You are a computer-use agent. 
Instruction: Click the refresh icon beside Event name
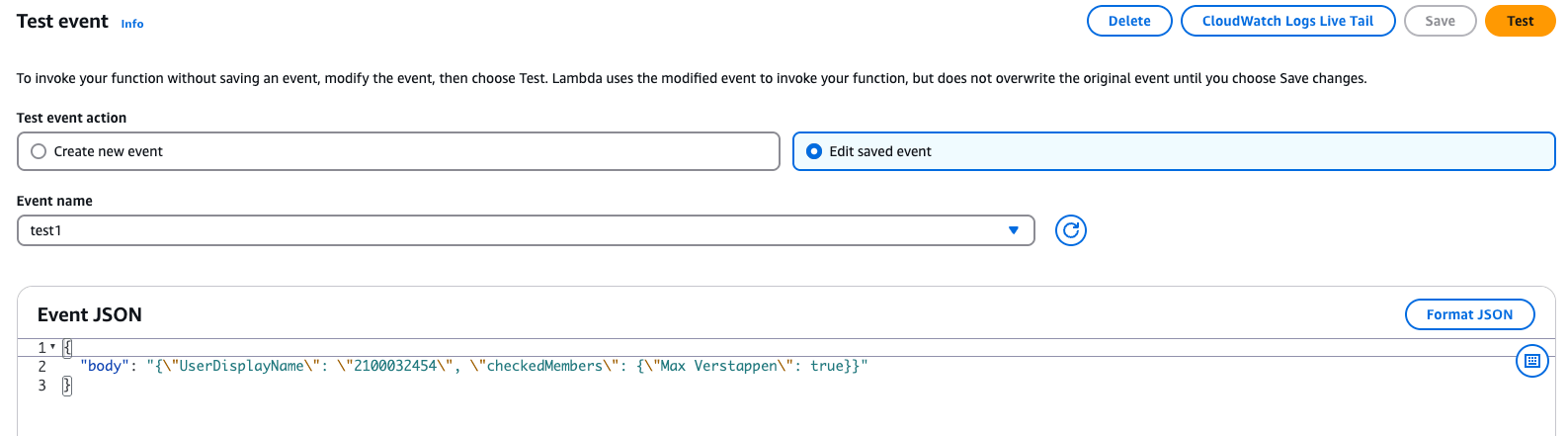point(1070,230)
